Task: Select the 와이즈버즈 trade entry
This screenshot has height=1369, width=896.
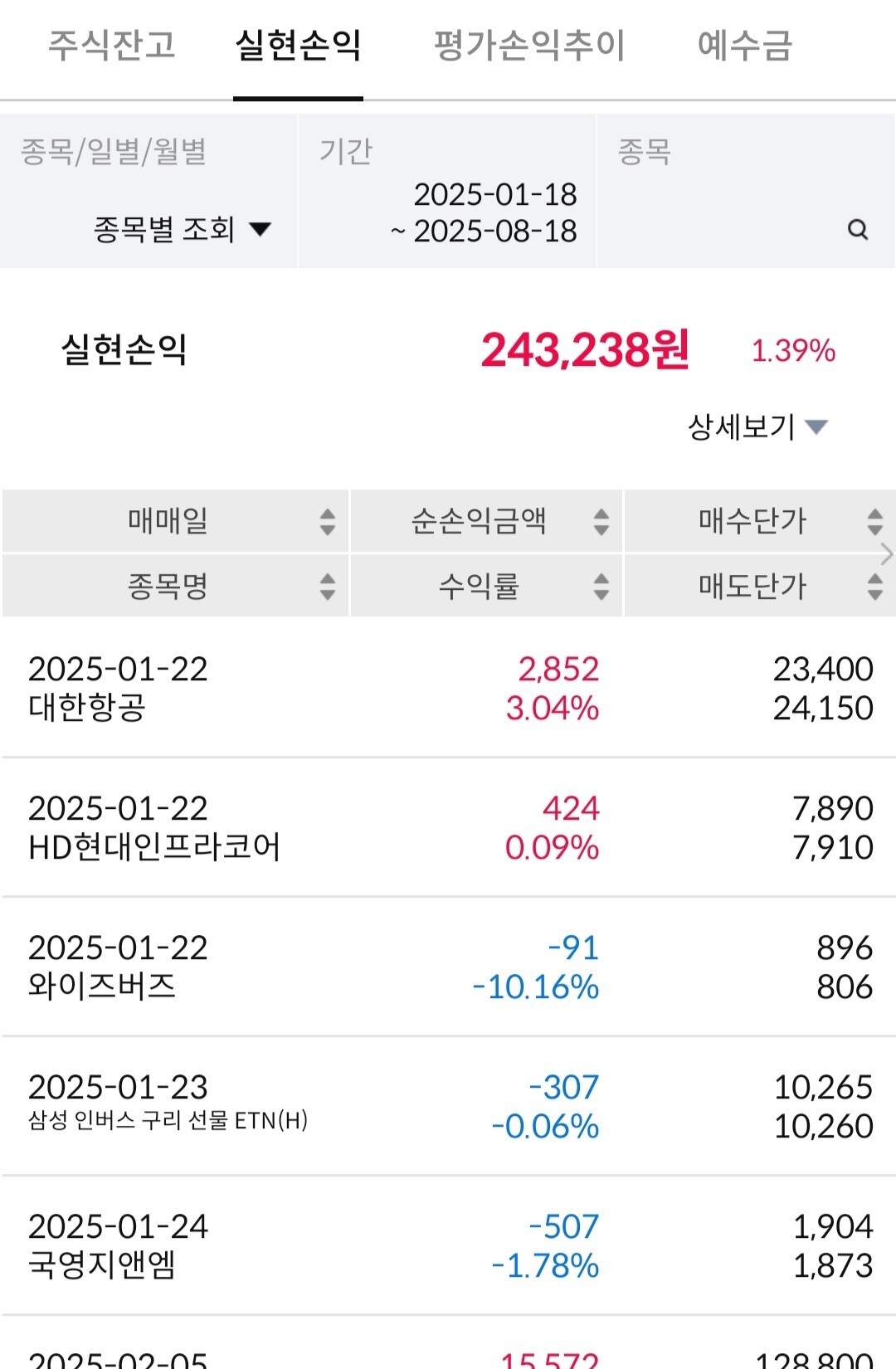Action: [x=448, y=967]
